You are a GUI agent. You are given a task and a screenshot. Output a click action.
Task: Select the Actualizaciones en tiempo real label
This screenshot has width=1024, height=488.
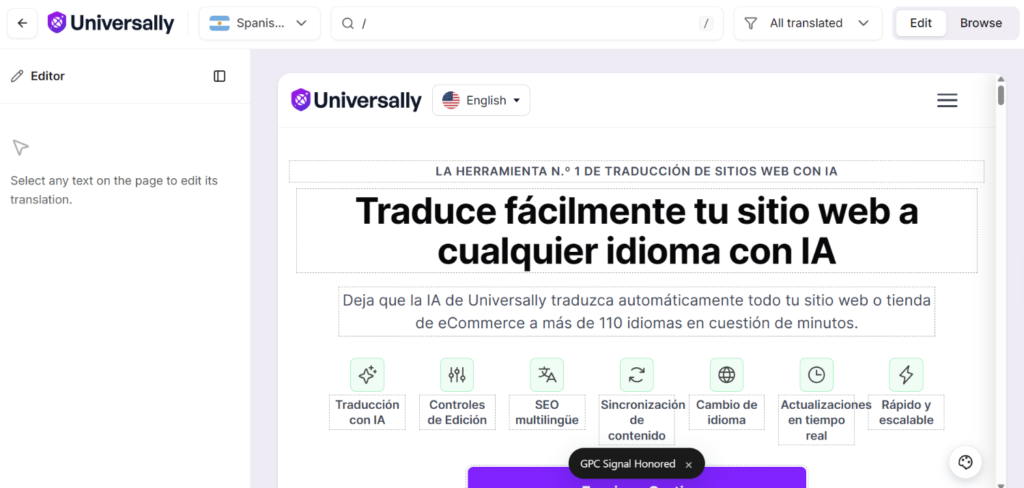pyautogui.click(x=816, y=420)
